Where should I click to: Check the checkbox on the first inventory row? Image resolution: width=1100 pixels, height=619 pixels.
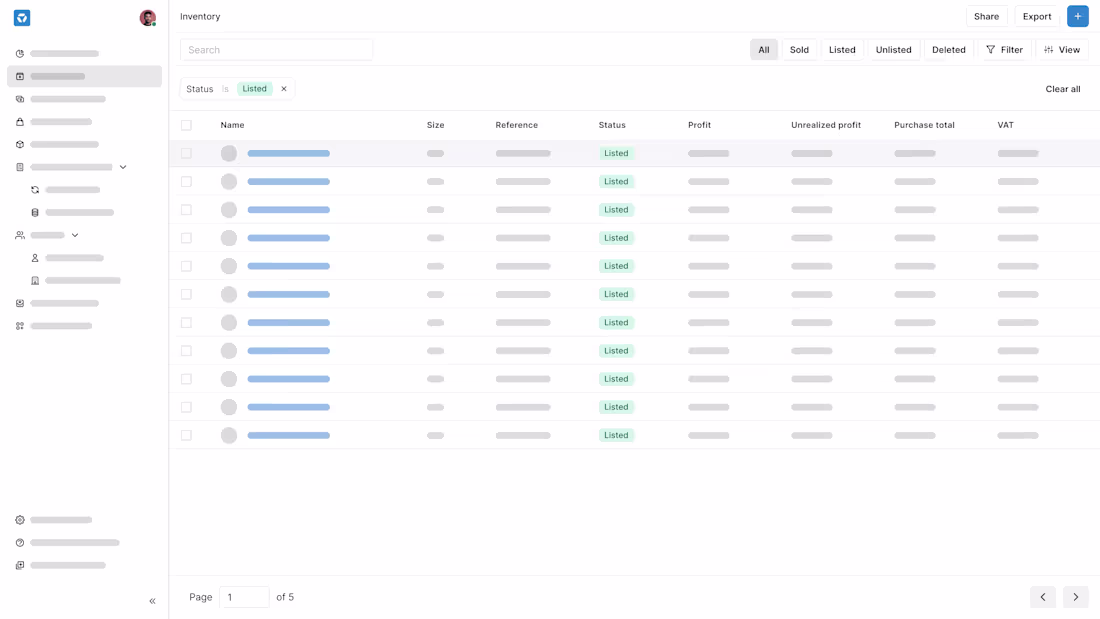pyautogui.click(x=186, y=153)
